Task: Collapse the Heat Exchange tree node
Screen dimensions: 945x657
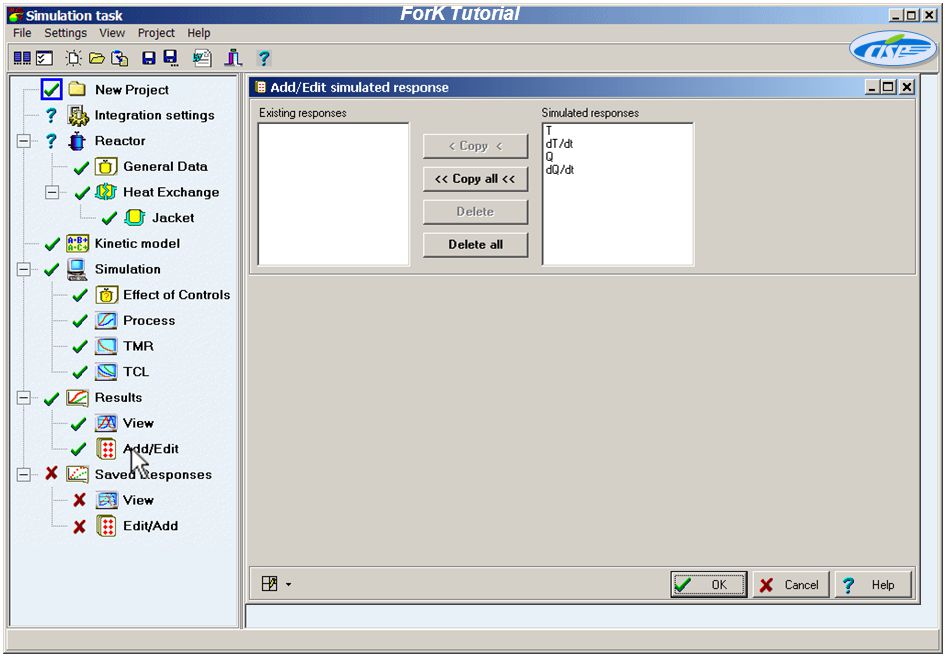Action: tap(52, 192)
